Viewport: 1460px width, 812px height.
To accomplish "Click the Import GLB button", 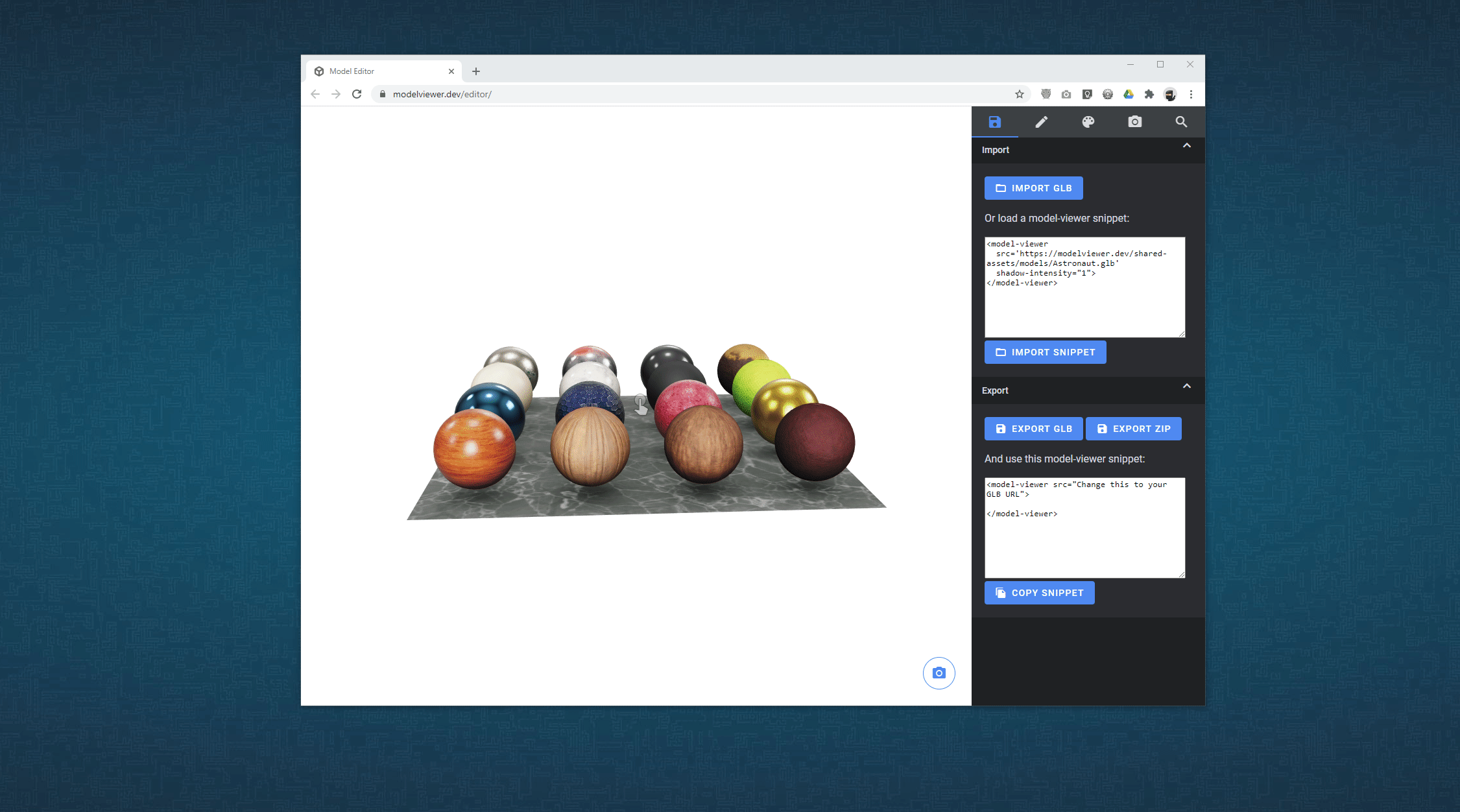I will [x=1033, y=188].
